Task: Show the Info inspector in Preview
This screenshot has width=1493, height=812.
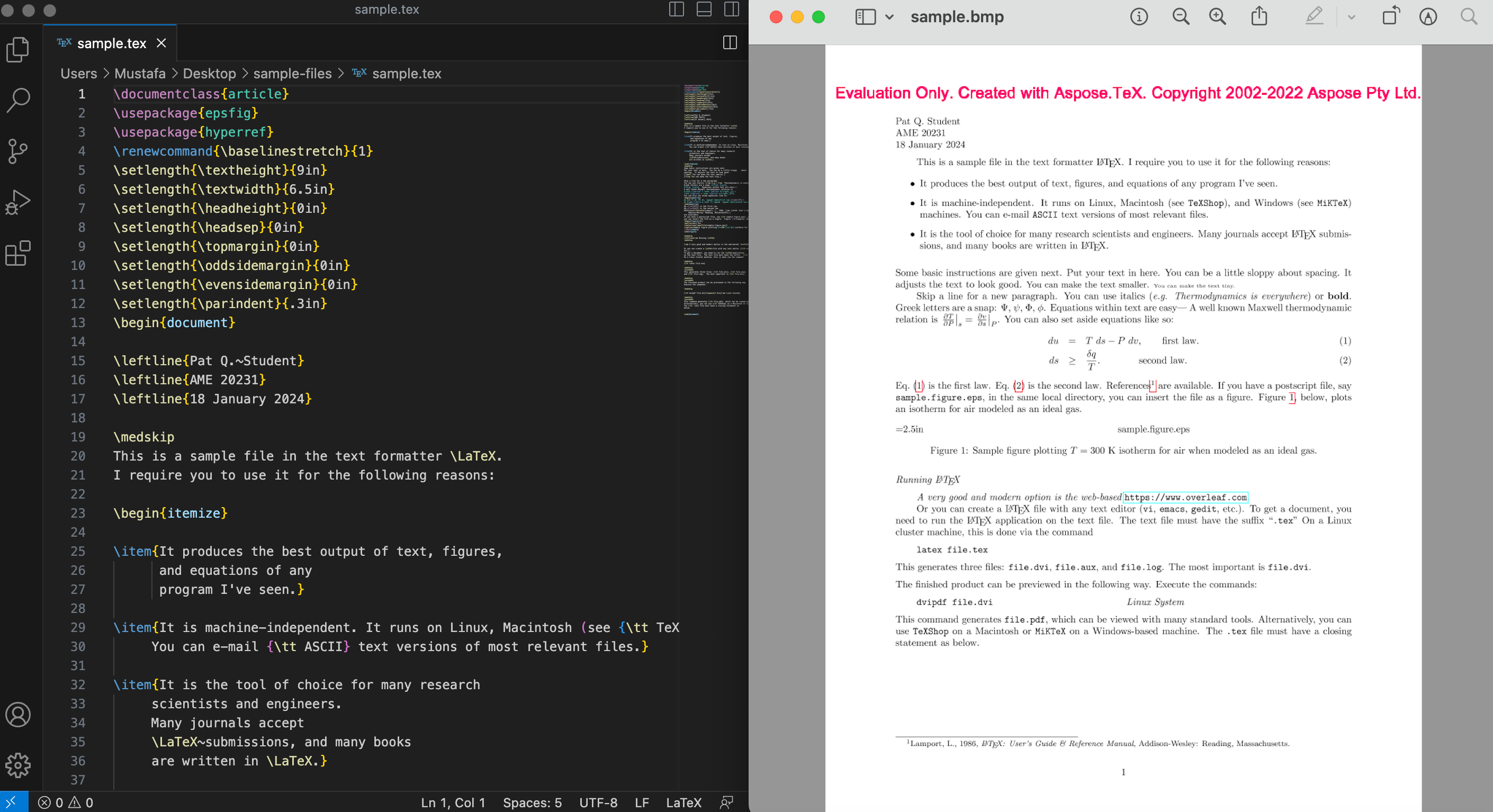Action: (1138, 17)
